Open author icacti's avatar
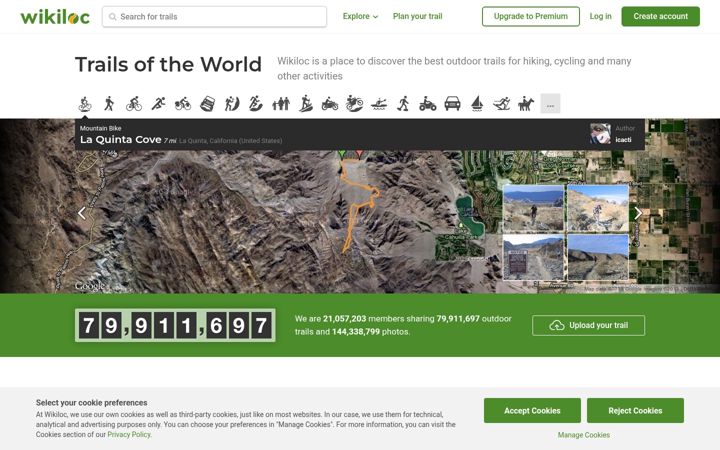The height and width of the screenshot is (450, 720). 600,134
